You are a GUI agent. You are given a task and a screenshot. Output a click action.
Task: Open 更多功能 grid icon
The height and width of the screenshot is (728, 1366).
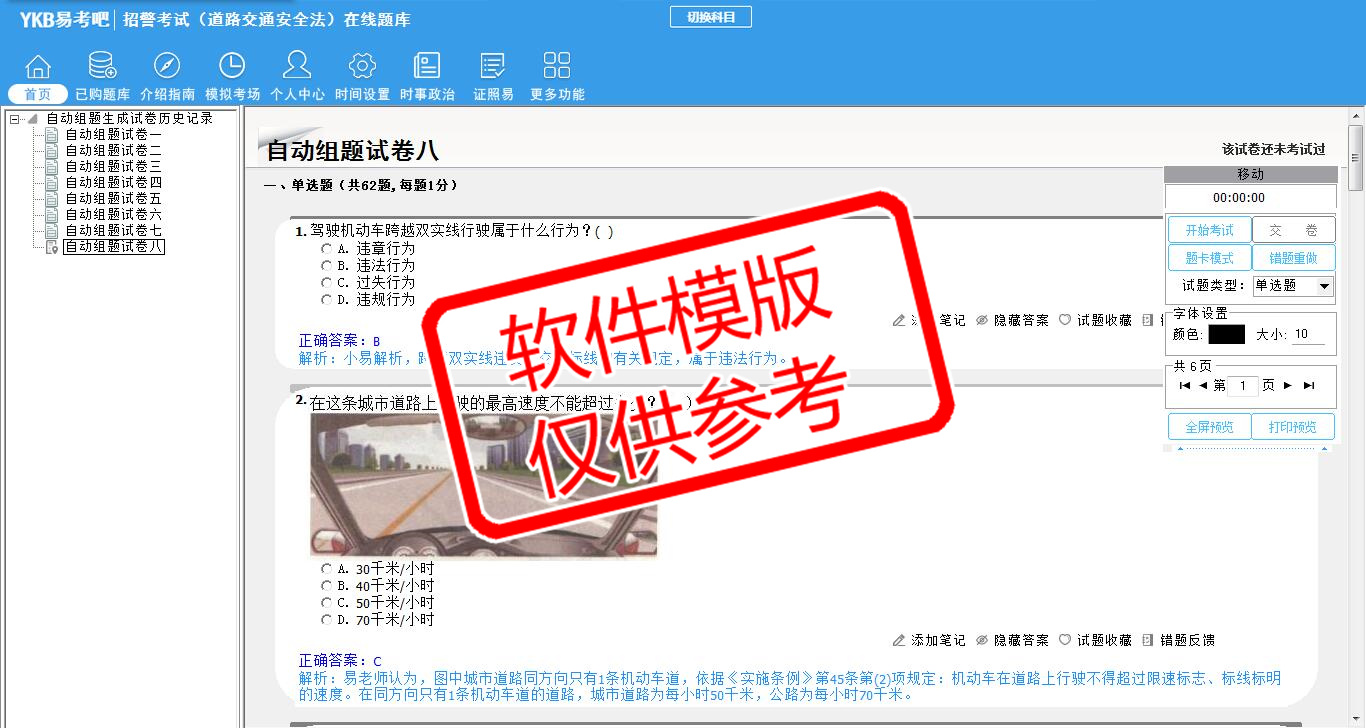557,67
